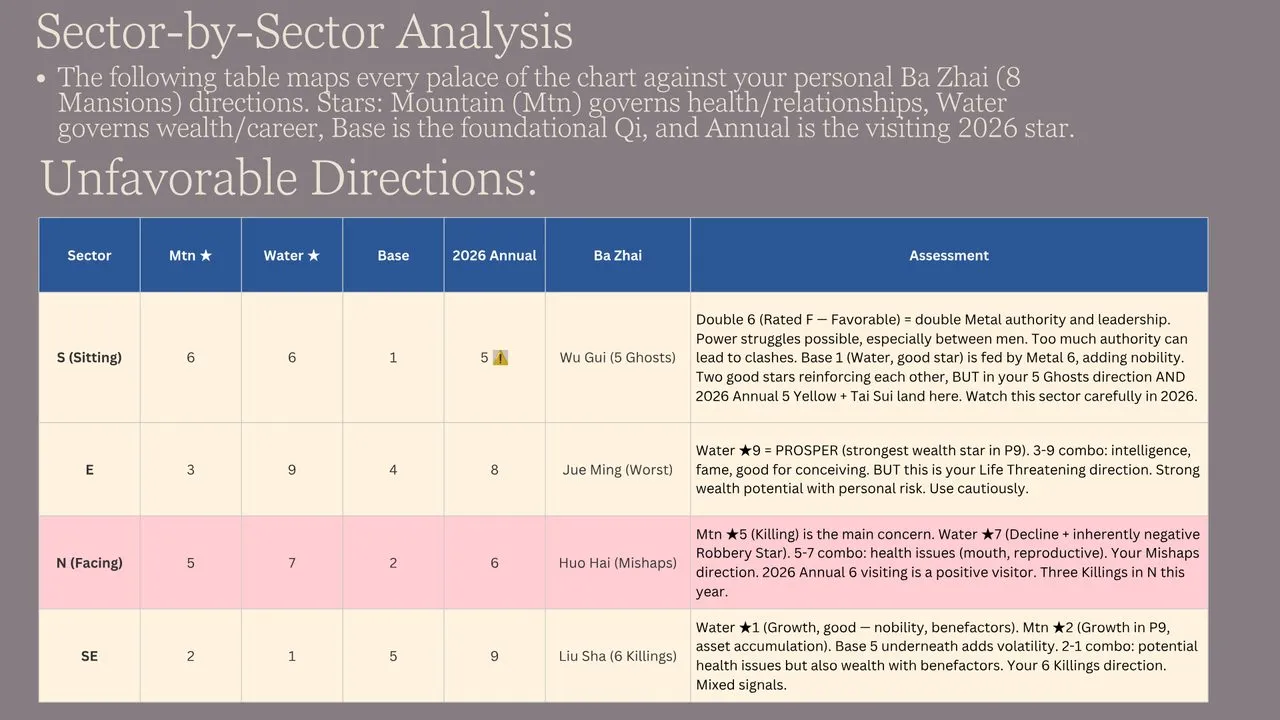1280x720 pixels.
Task: Click the N (Facing) sector cell
Action: click(89, 563)
